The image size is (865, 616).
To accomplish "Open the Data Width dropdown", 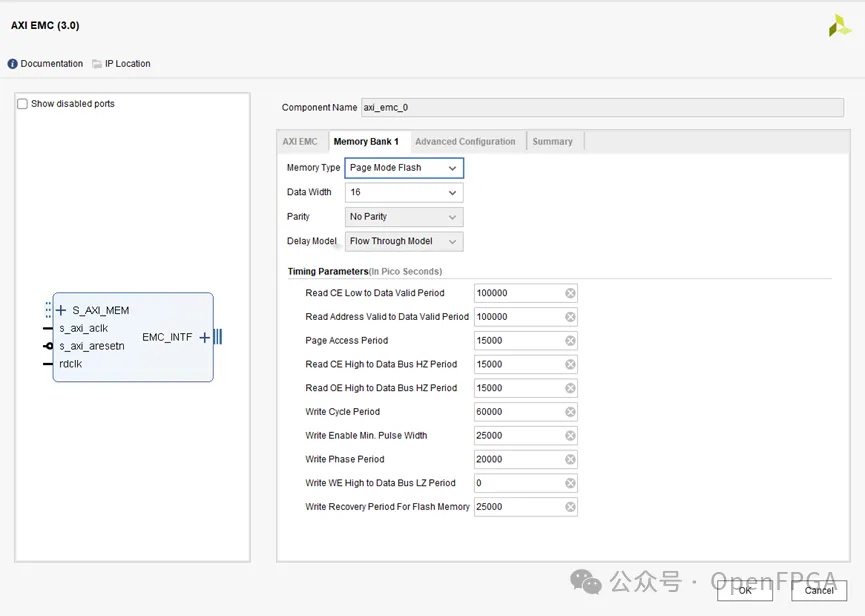I will tap(404, 192).
